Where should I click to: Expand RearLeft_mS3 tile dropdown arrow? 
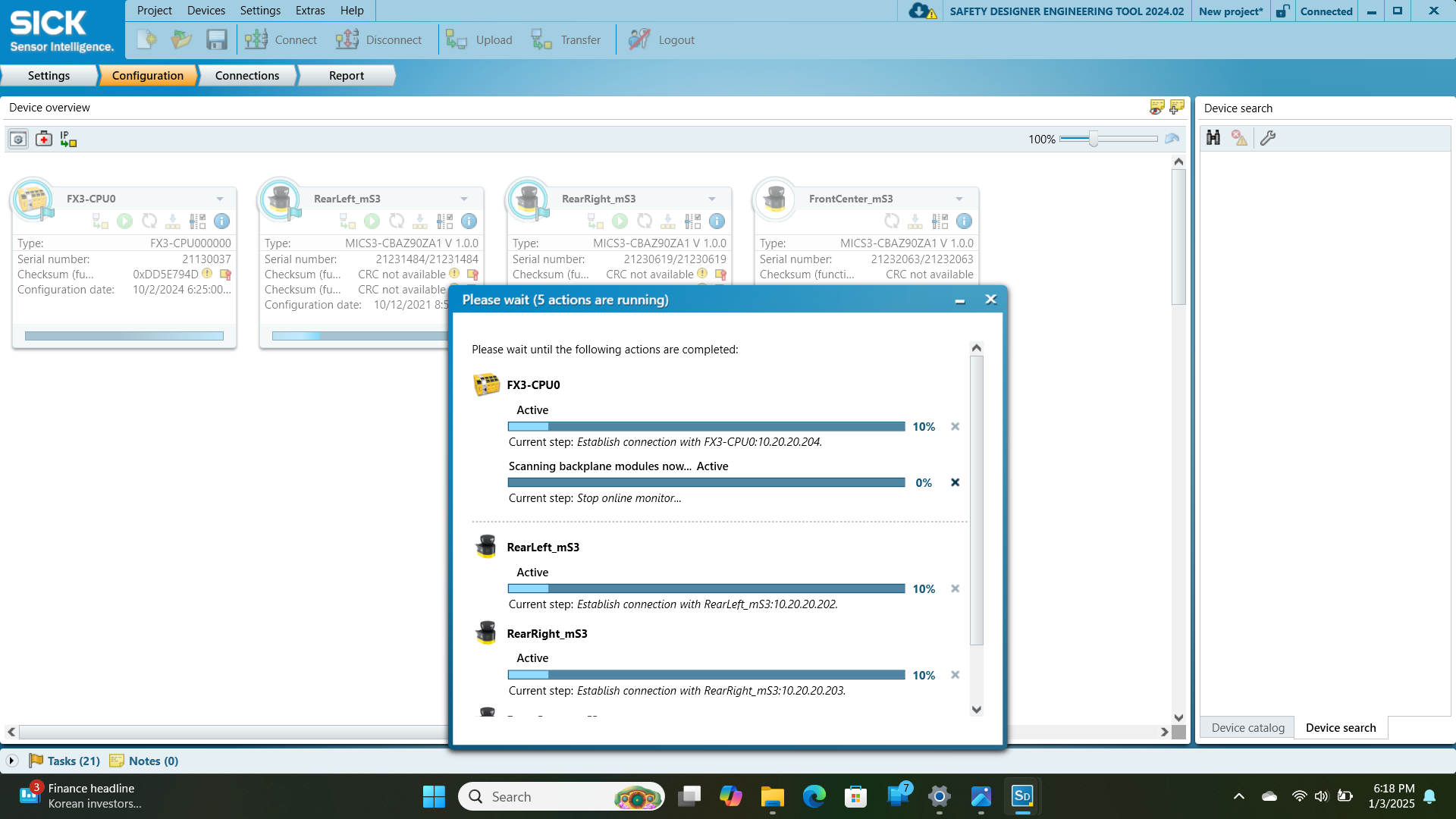point(464,199)
